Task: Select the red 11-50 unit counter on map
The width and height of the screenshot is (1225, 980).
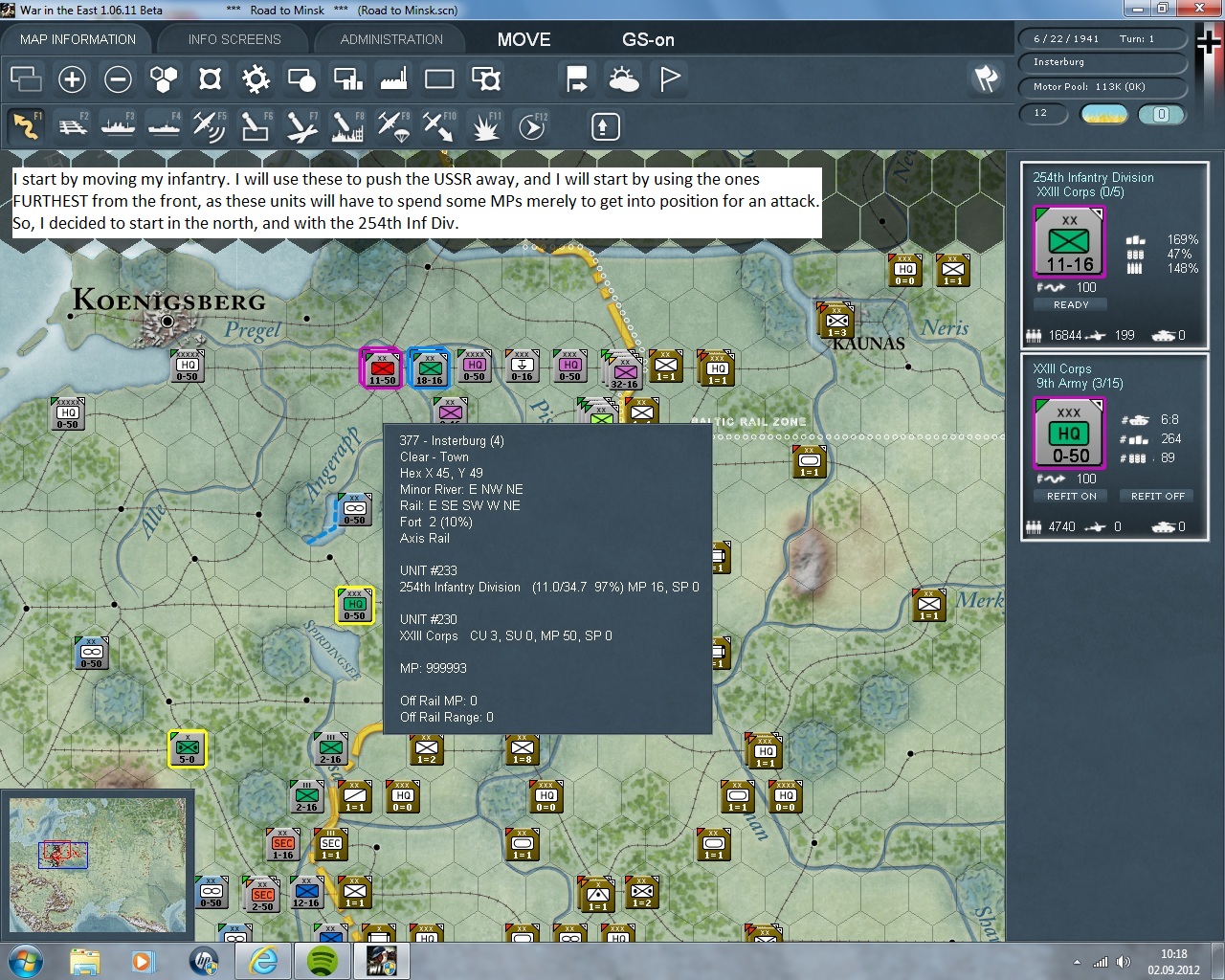Action: tap(381, 369)
